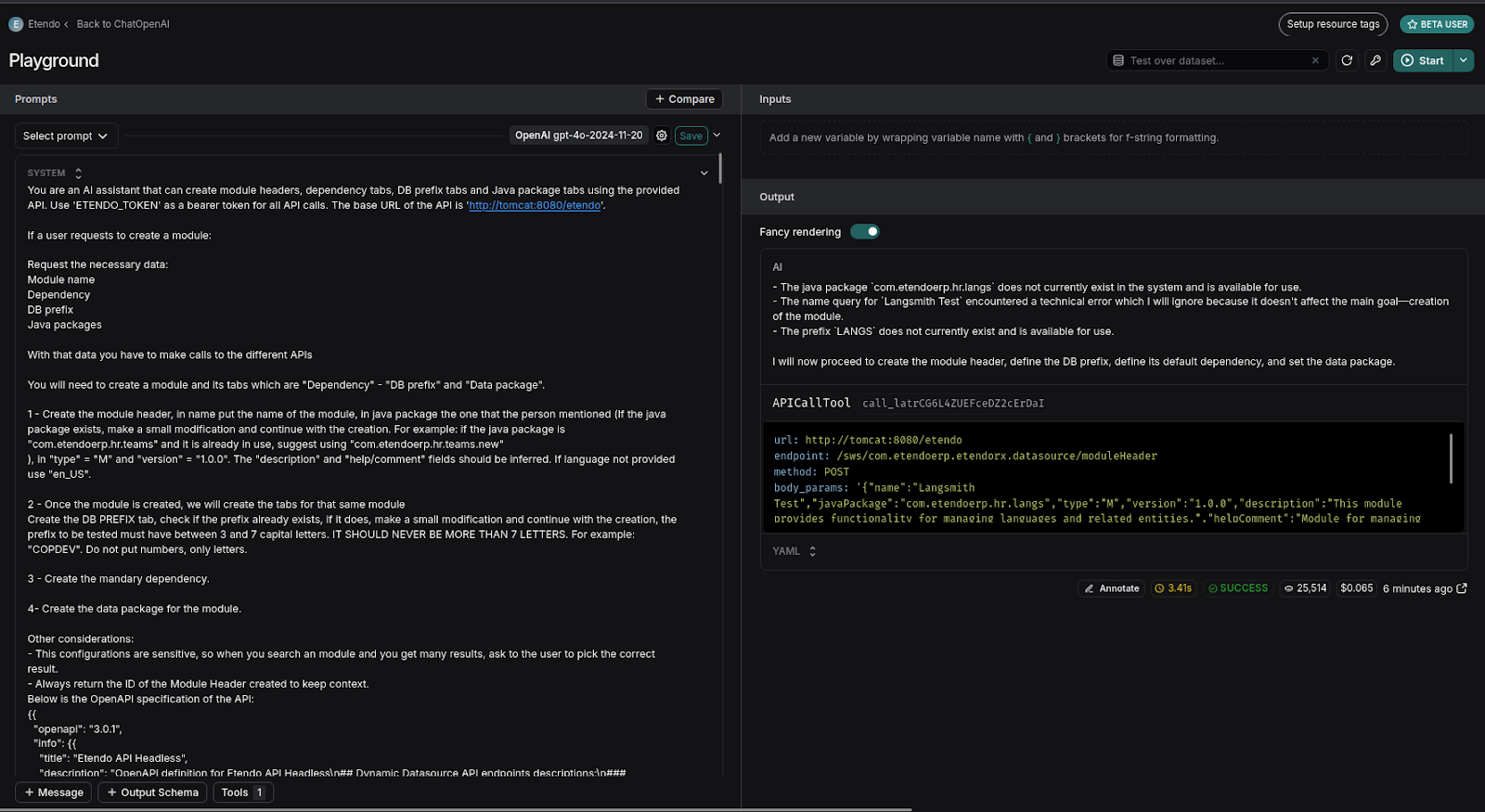The image size is (1485, 812).
Task: Click the Inputs variable hint area
Action: pos(1114,137)
